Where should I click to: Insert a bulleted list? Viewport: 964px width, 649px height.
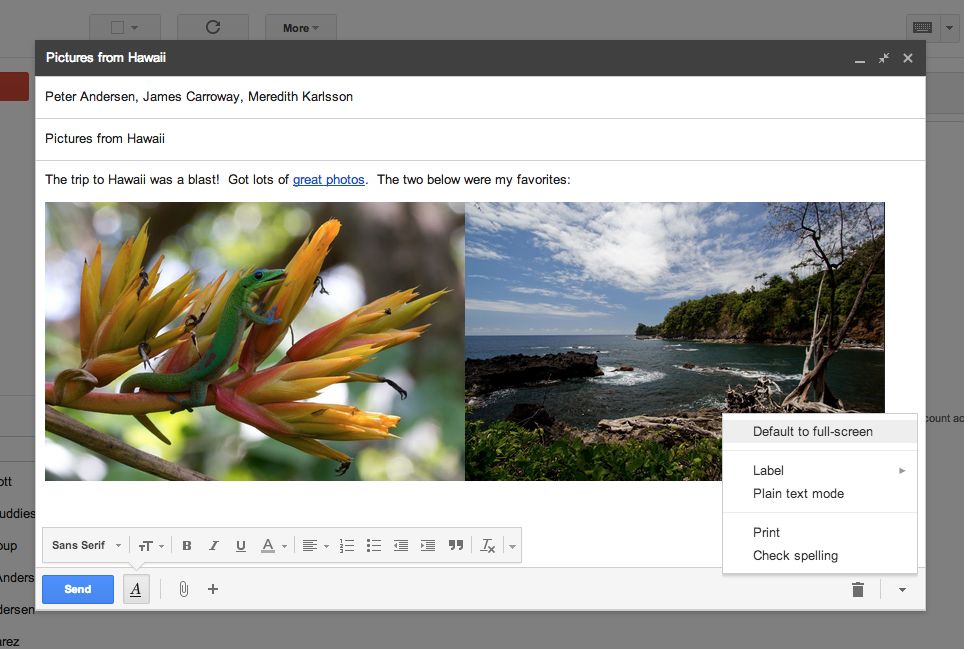tap(374, 545)
